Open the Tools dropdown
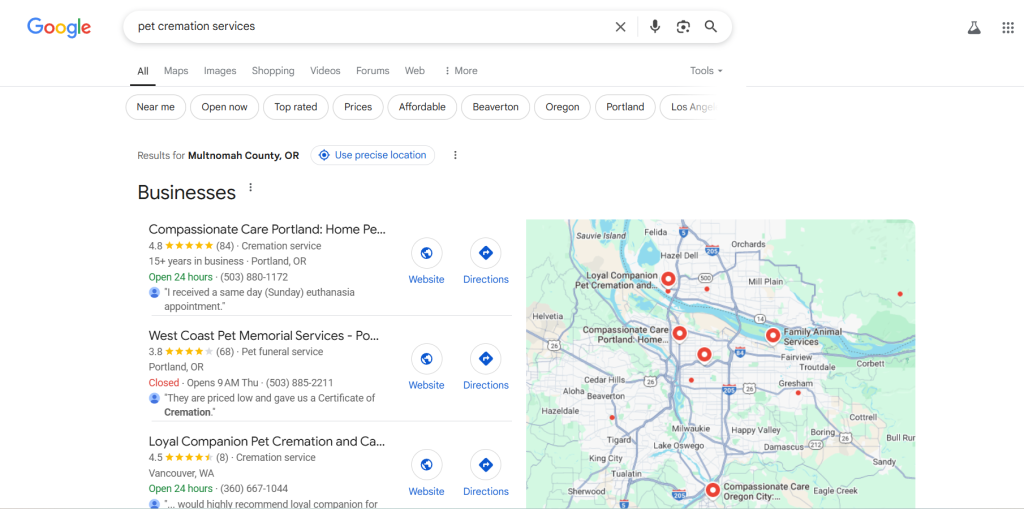 [707, 71]
